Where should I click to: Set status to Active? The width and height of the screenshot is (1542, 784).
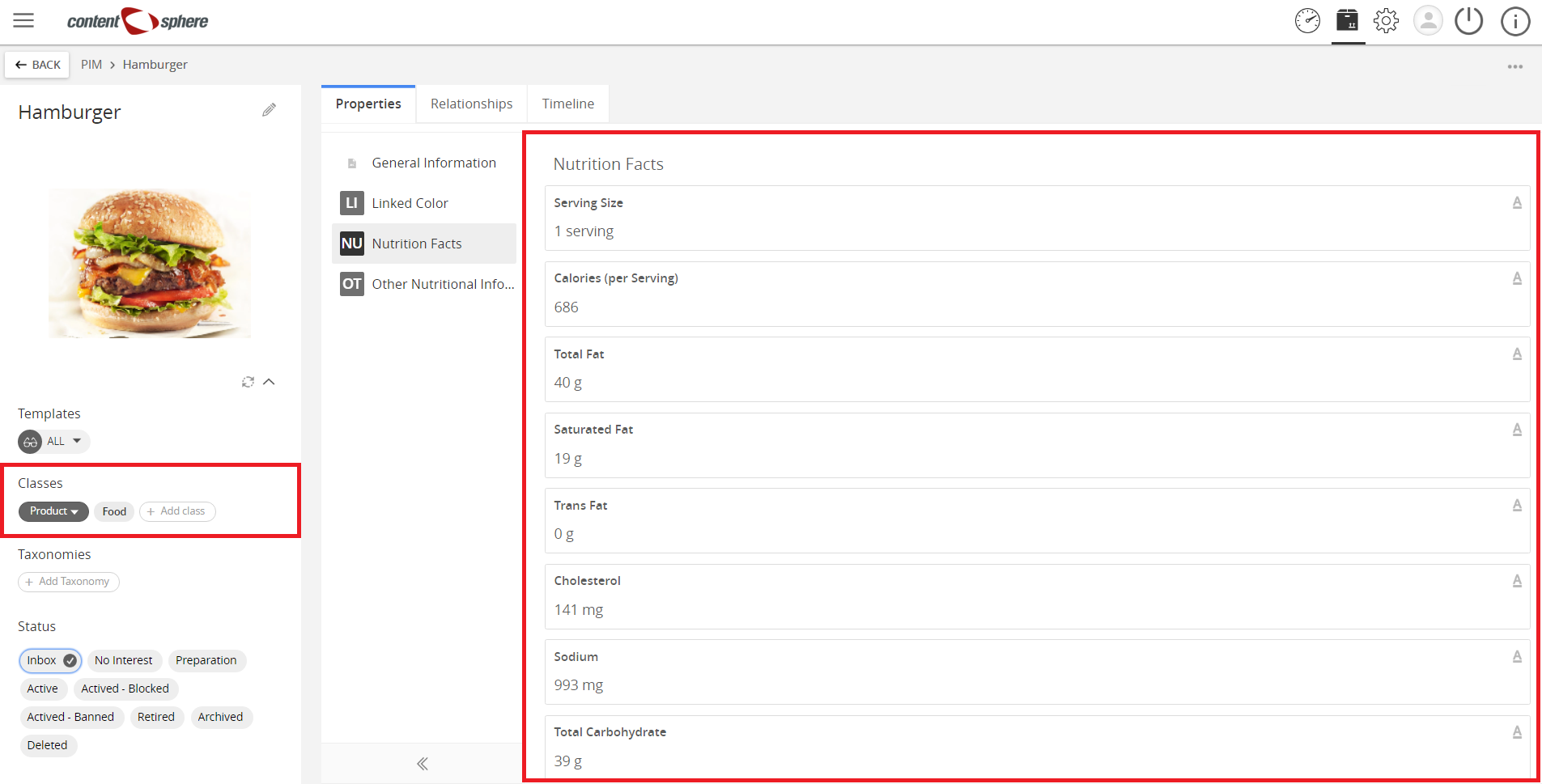pyautogui.click(x=43, y=689)
